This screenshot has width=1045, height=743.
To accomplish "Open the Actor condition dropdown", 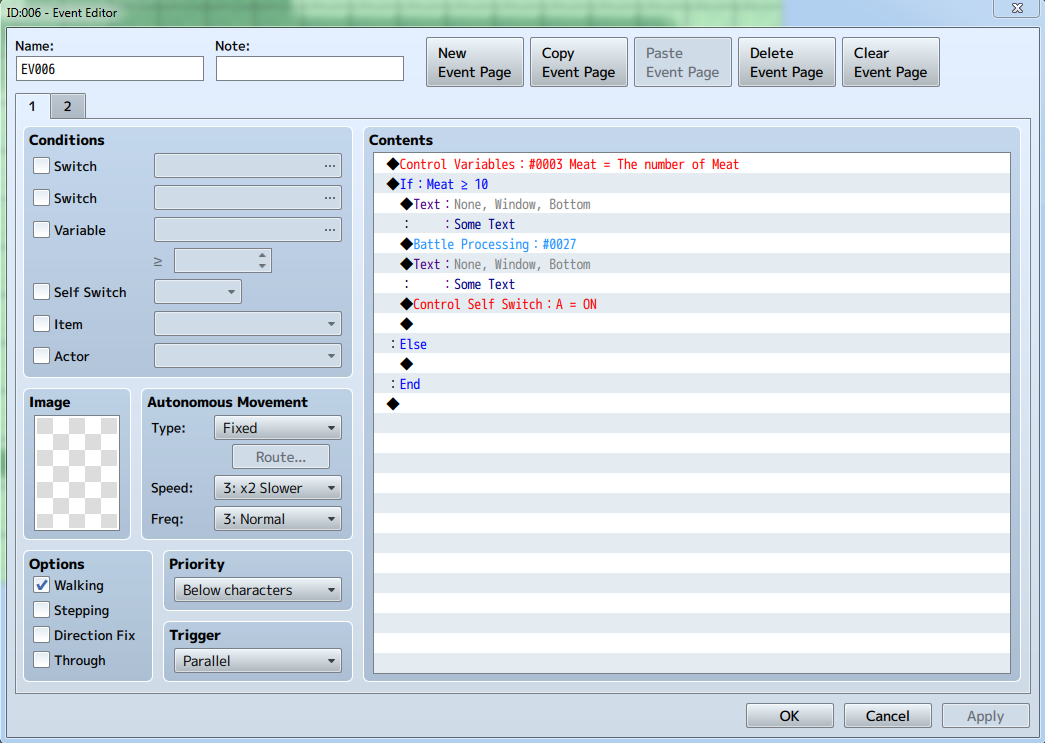I will click(x=248, y=356).
